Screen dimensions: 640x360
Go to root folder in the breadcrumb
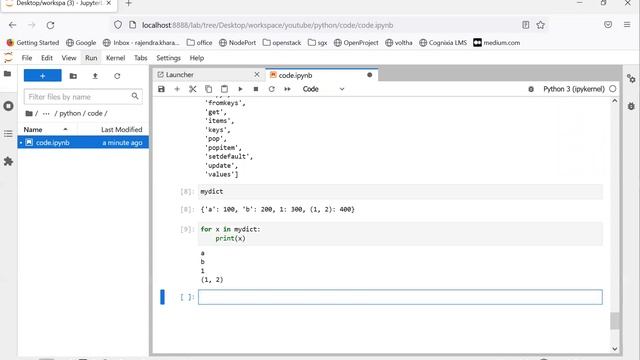point(29,113)
